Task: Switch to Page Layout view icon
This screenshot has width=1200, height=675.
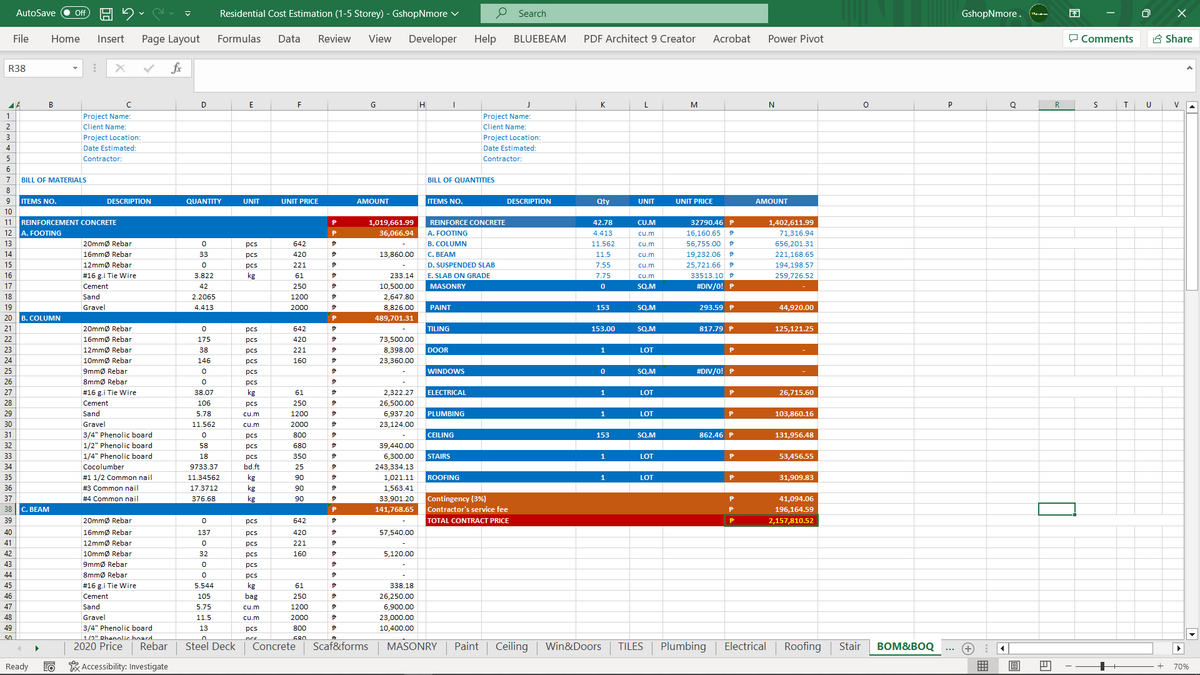Action: pos(1013,666)
